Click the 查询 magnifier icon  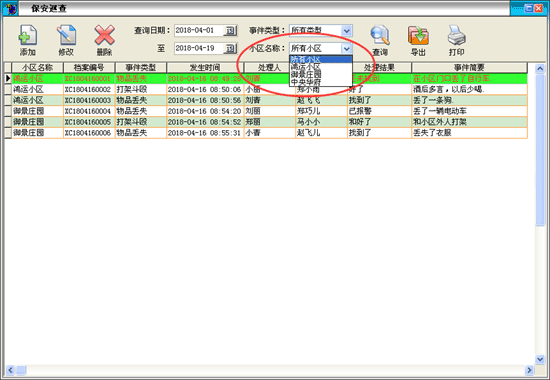380,35
